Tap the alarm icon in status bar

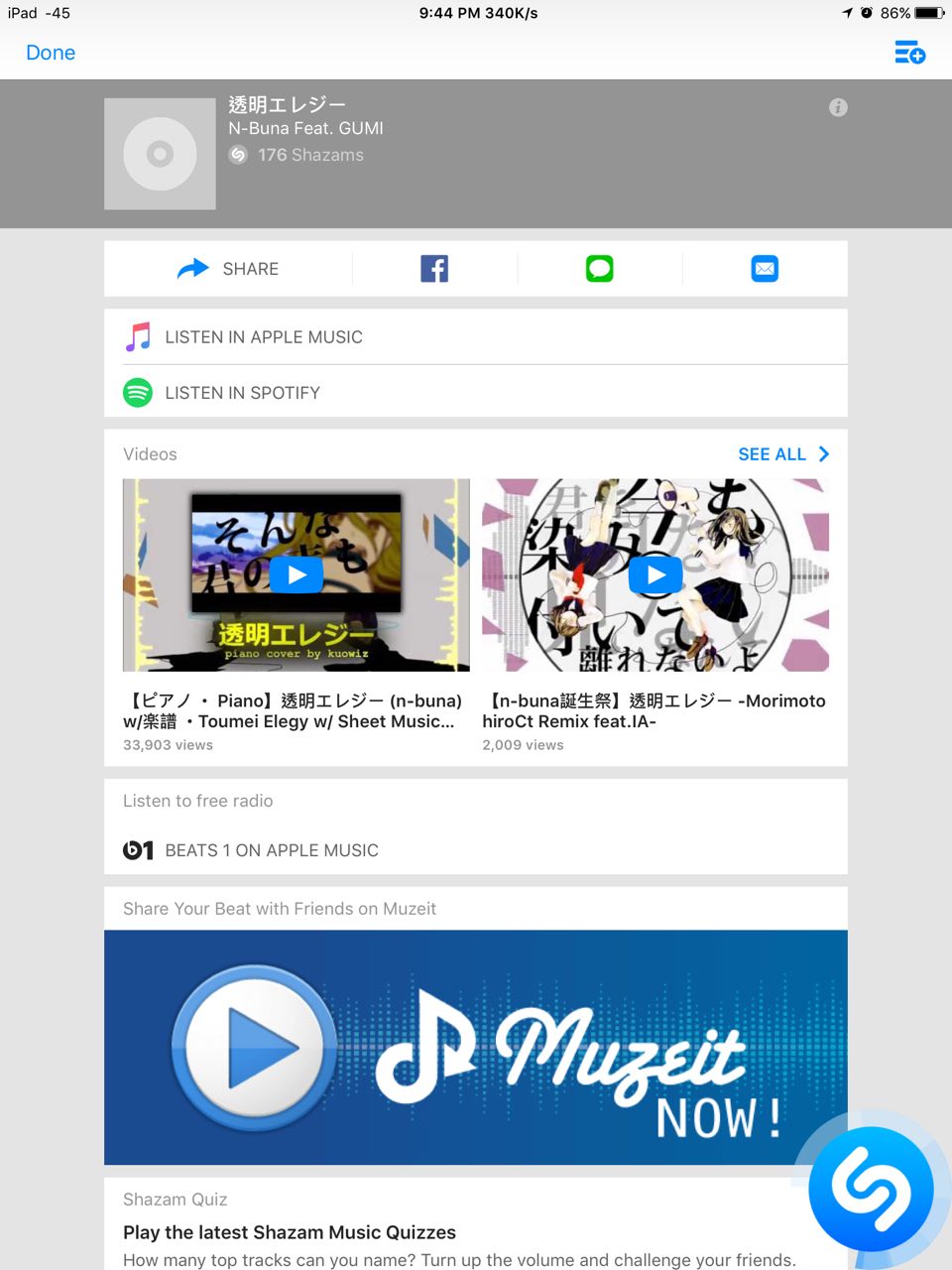pyautogui.click(x=867, y=13)
